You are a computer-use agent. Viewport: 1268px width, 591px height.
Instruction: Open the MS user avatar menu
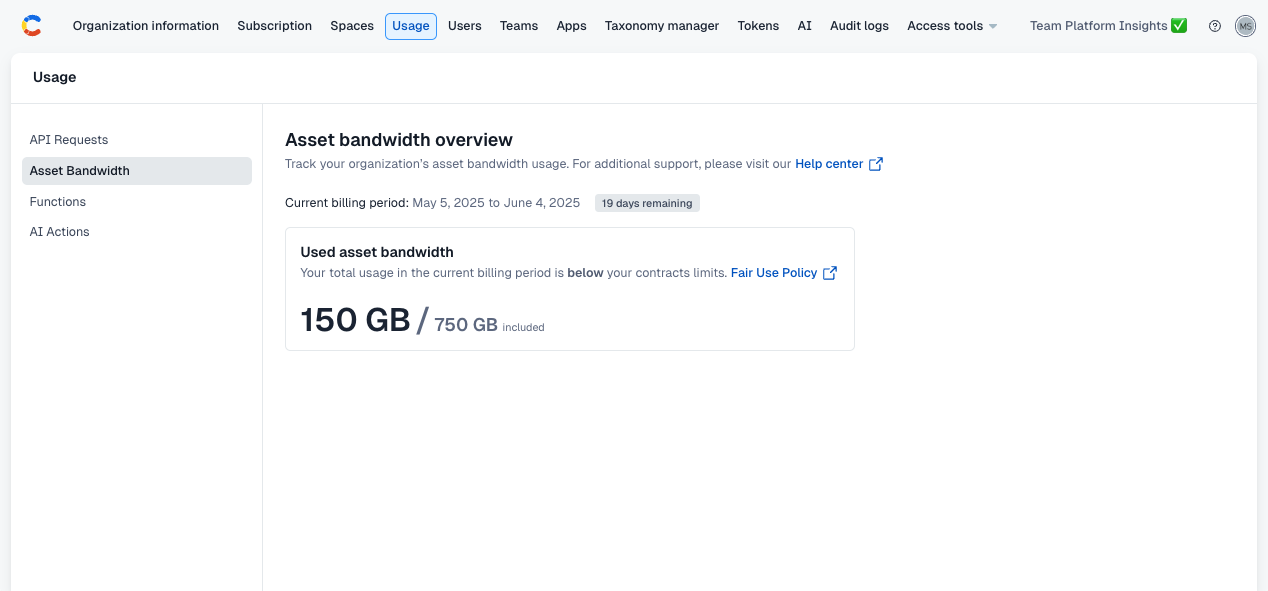coord(1245,26)
